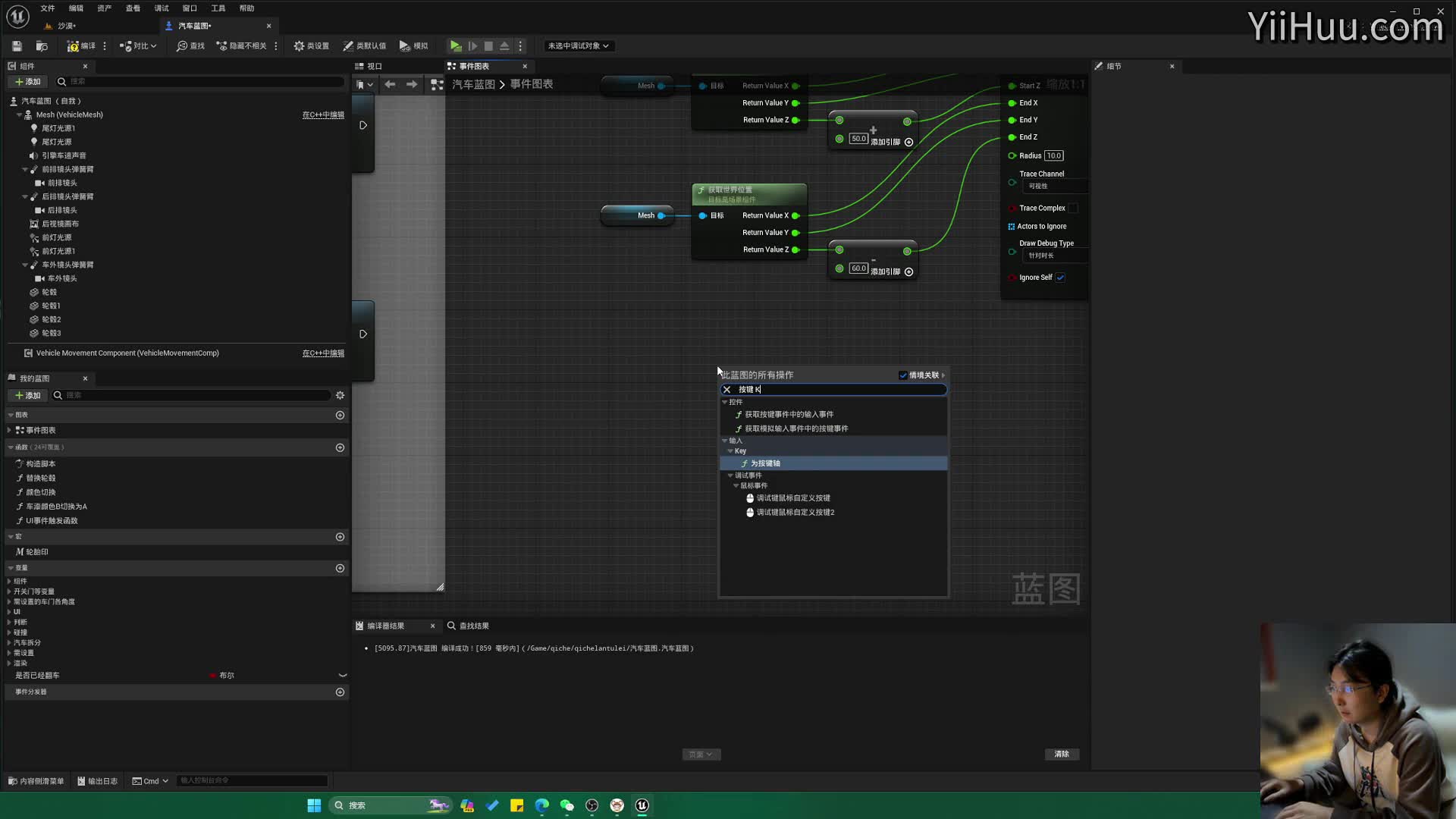This screenshot has width=1456, height=819.
Task: Open the 可视性 Trace Channel dropdown
Action: click(x=1056, y=187)
